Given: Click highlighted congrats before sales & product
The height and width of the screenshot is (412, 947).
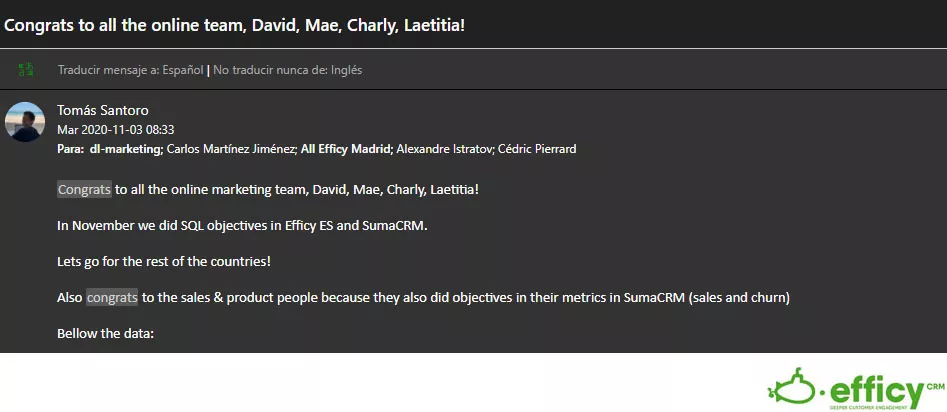Looking at the screenshot, I should (x=112, y=297).
